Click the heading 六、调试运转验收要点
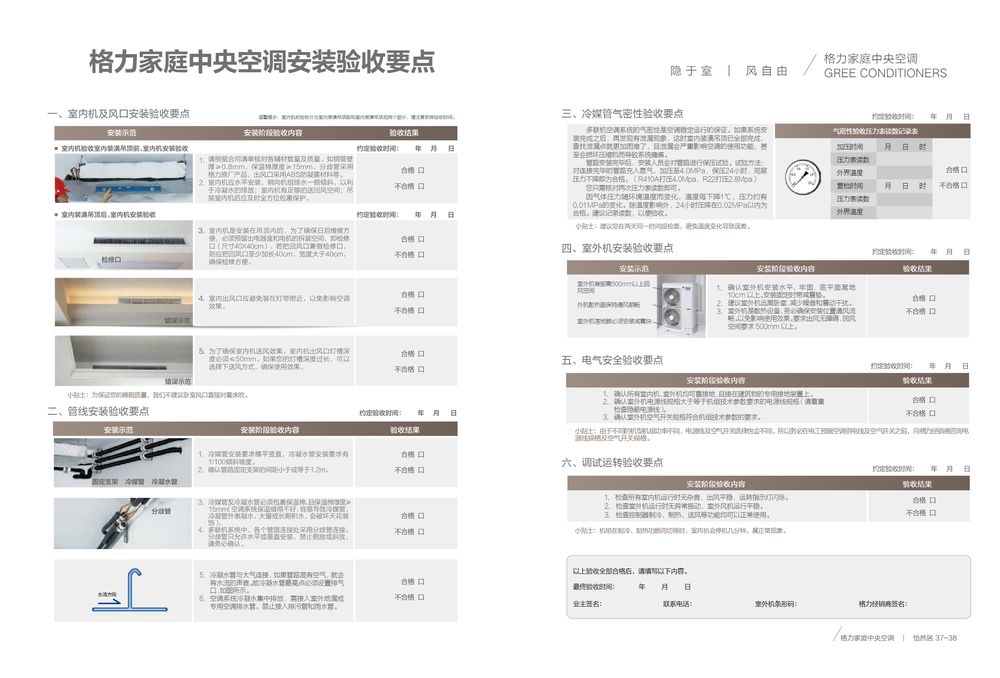This screenshot has width=1000, height=678. point(612,462)
